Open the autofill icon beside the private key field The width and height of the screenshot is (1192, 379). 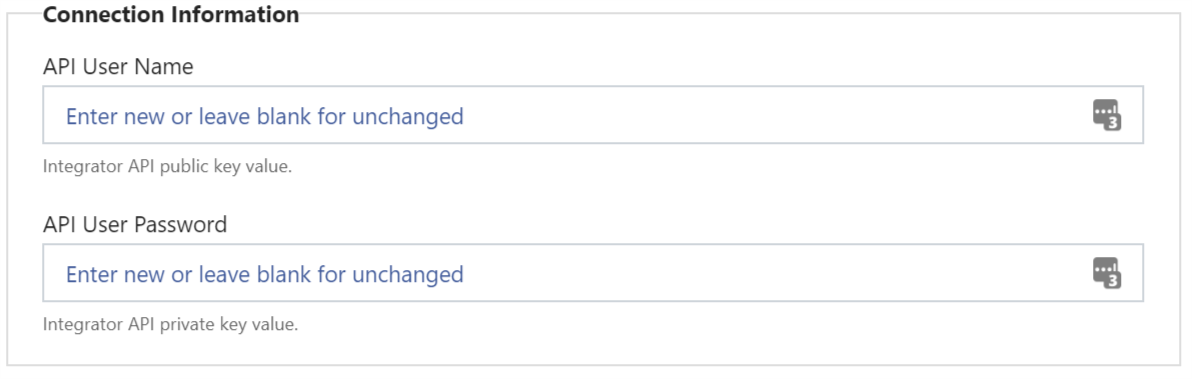[x=1107, y=273]
